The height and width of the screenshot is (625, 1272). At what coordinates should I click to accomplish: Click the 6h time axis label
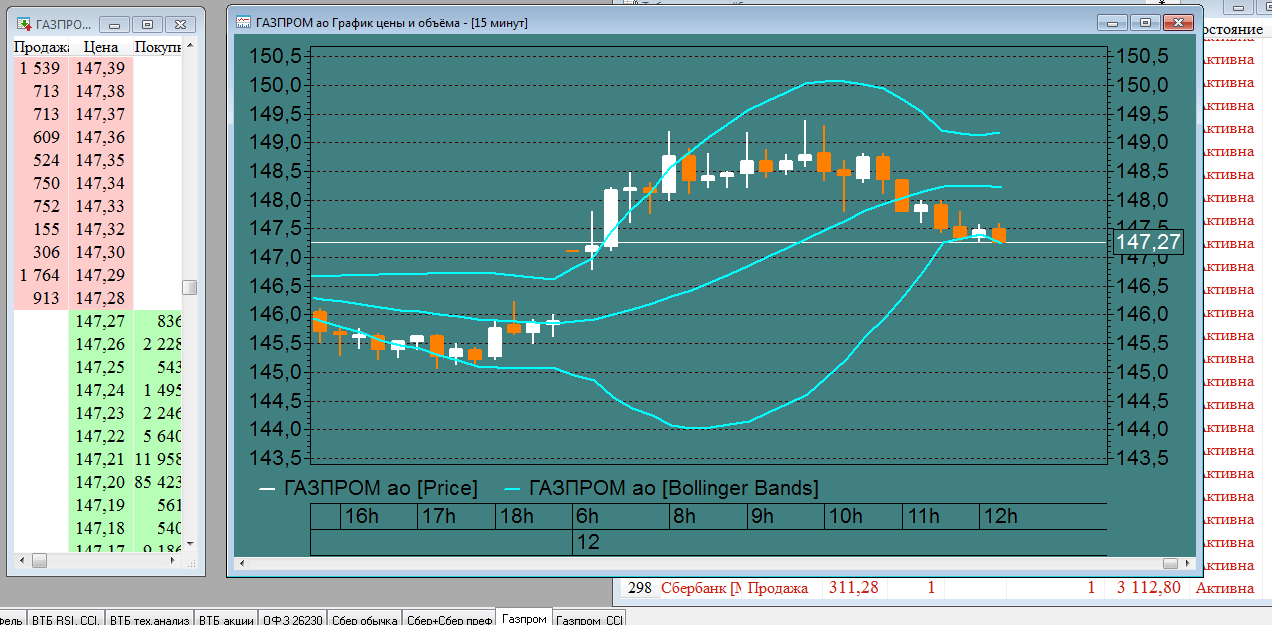(x=587, y=516)
